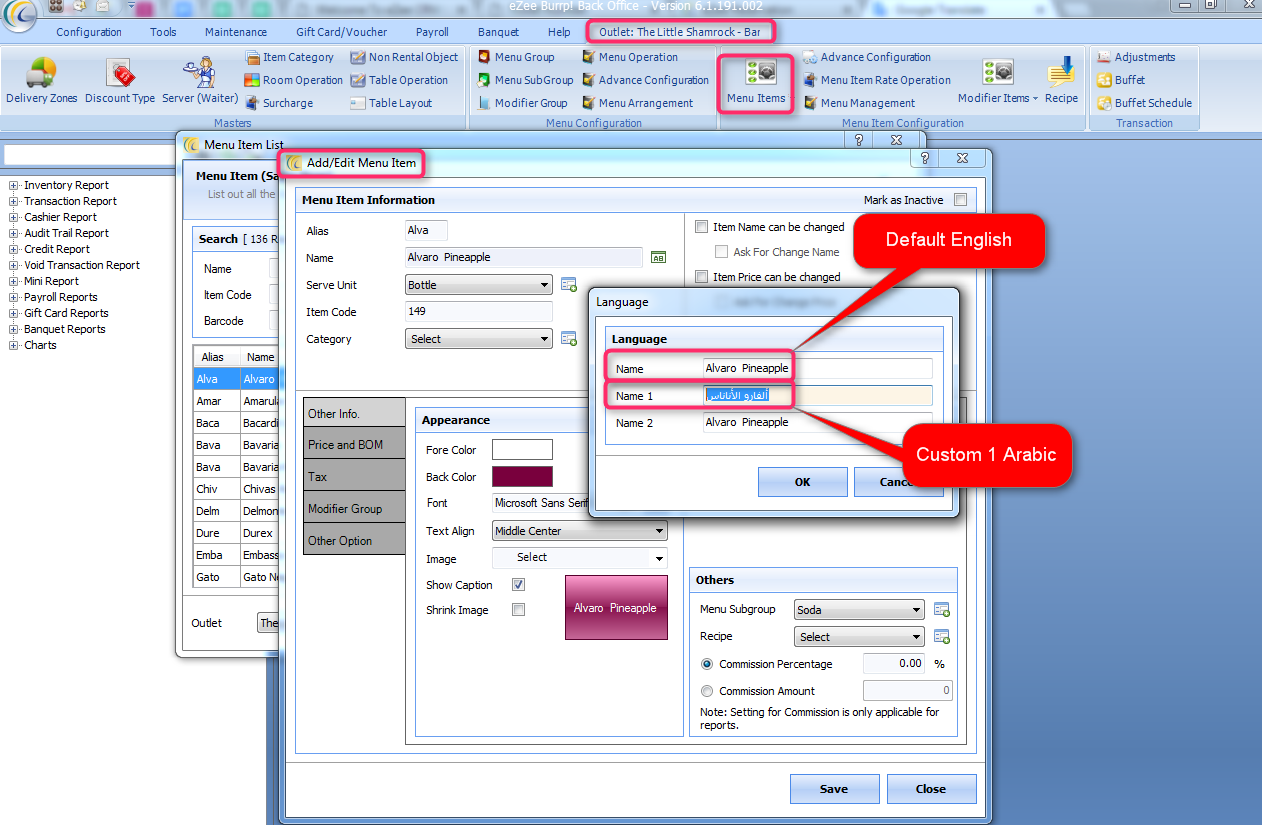This screenshot has height=825, width=1262.
Task: Add new Serve Unit icon
Action: click(568, 285)
